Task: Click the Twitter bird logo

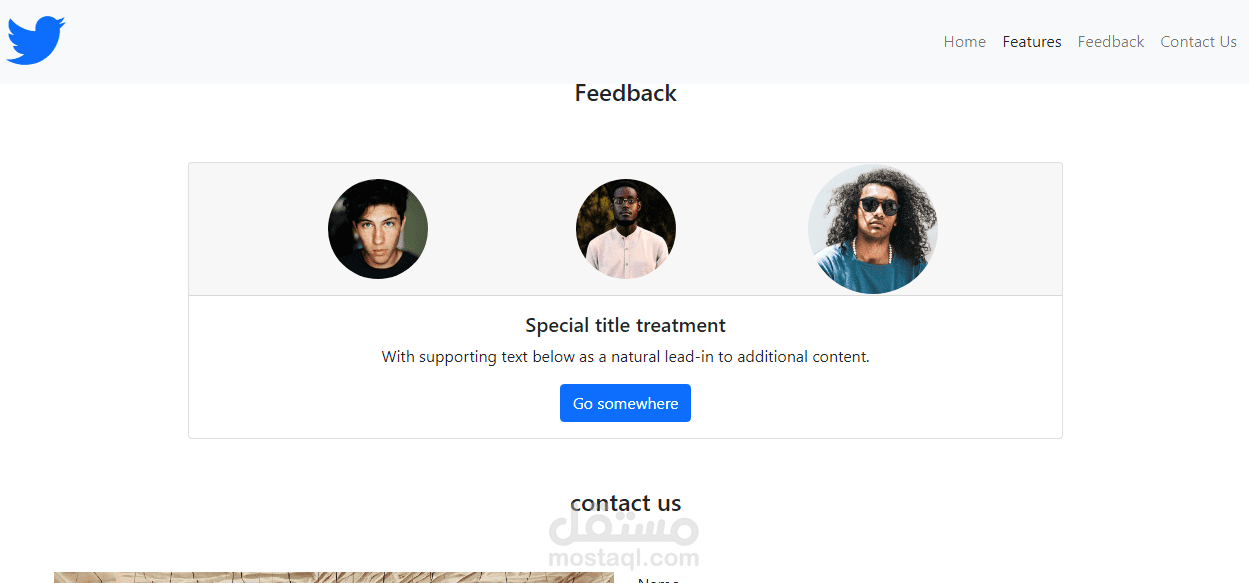Action: (x=36, y=41)
